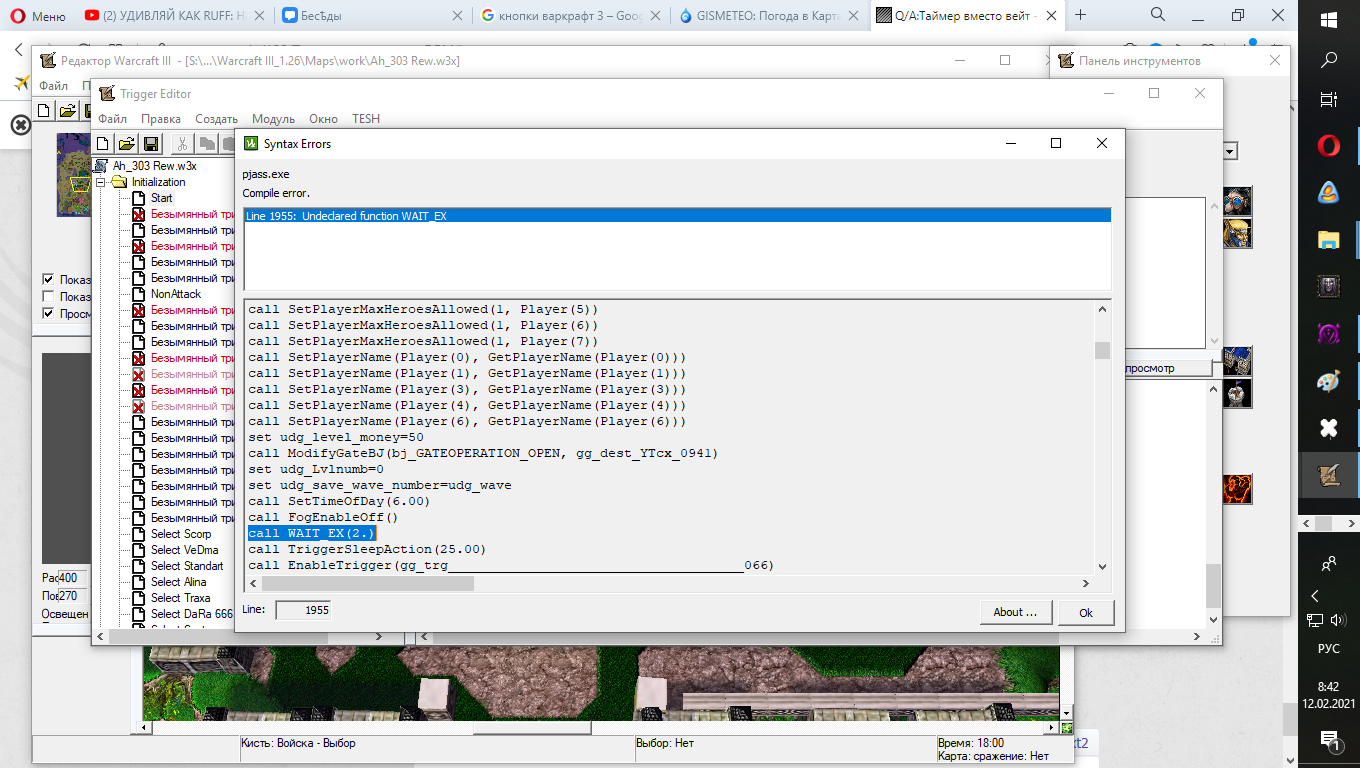Click code pane scroll right arrow
The height and width of the screenshot is (768, 1360).
pyautogui.click(x=1087, y=583)
